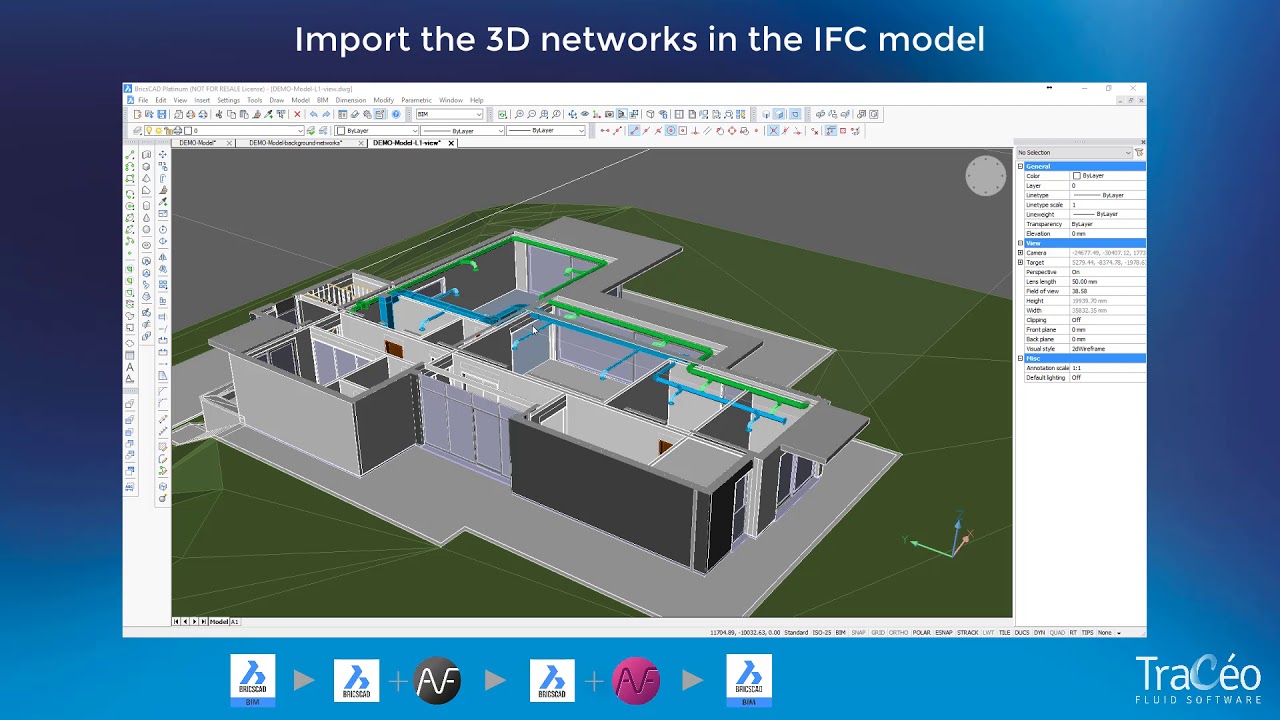Open the BIM workspace dropdown
Viewport: 1280px width, 720px height.
coord(449,114)
